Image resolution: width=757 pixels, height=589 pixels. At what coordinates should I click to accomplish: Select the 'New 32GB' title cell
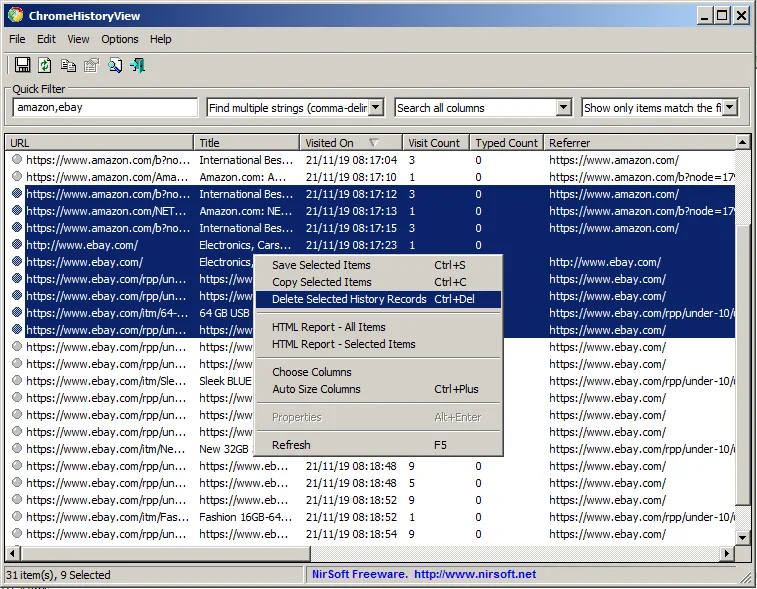pos(224,449)
